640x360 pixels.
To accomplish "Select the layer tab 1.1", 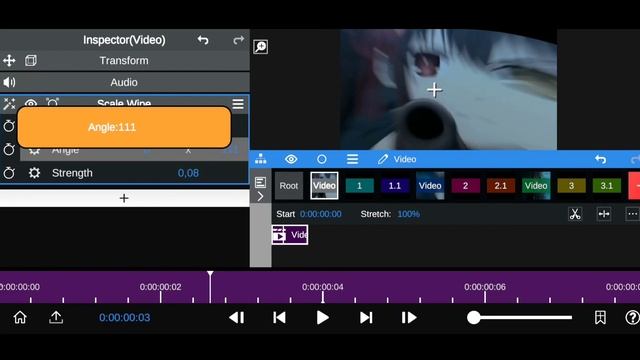I will point(395,186).
